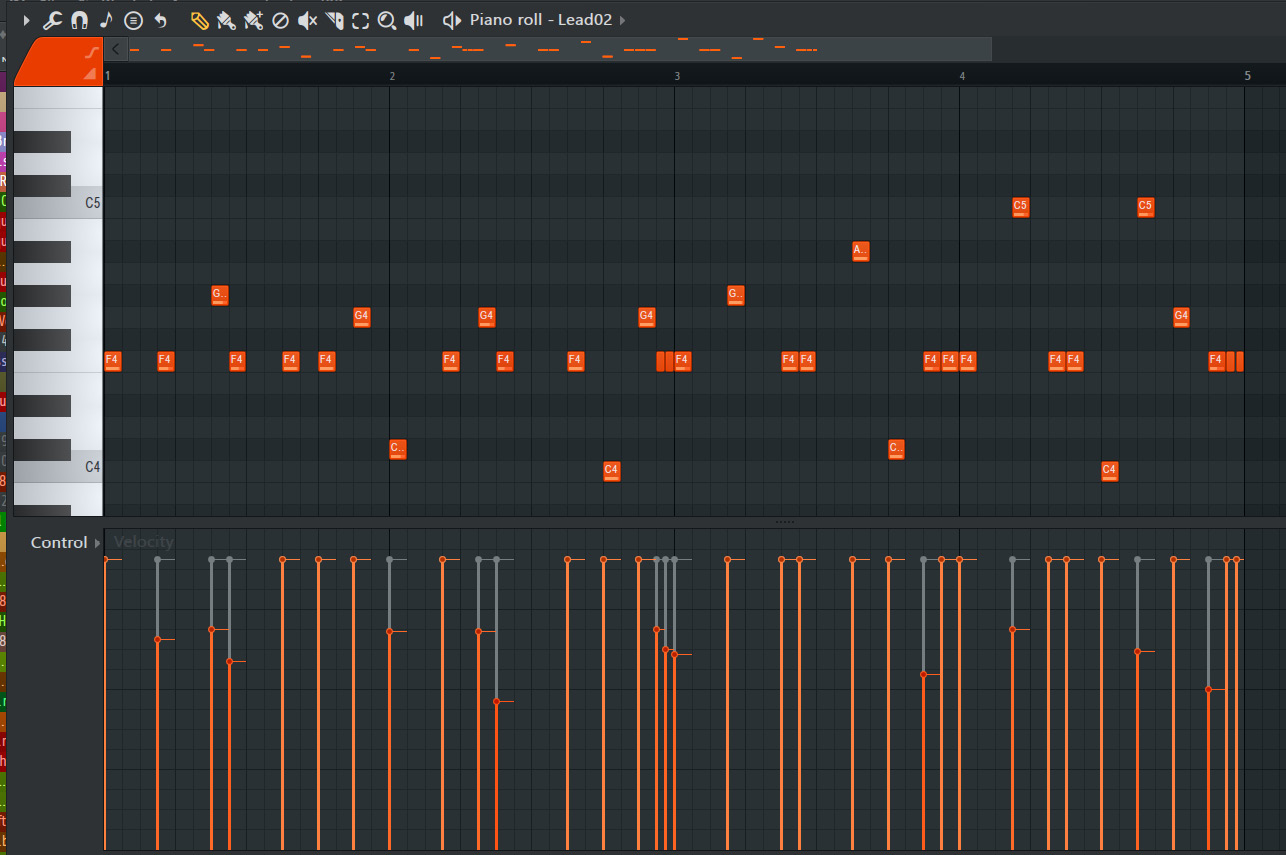Select the Playback scrub speaker tool
The width and height of the screenshot is (1286, 855).
point(414,20)
